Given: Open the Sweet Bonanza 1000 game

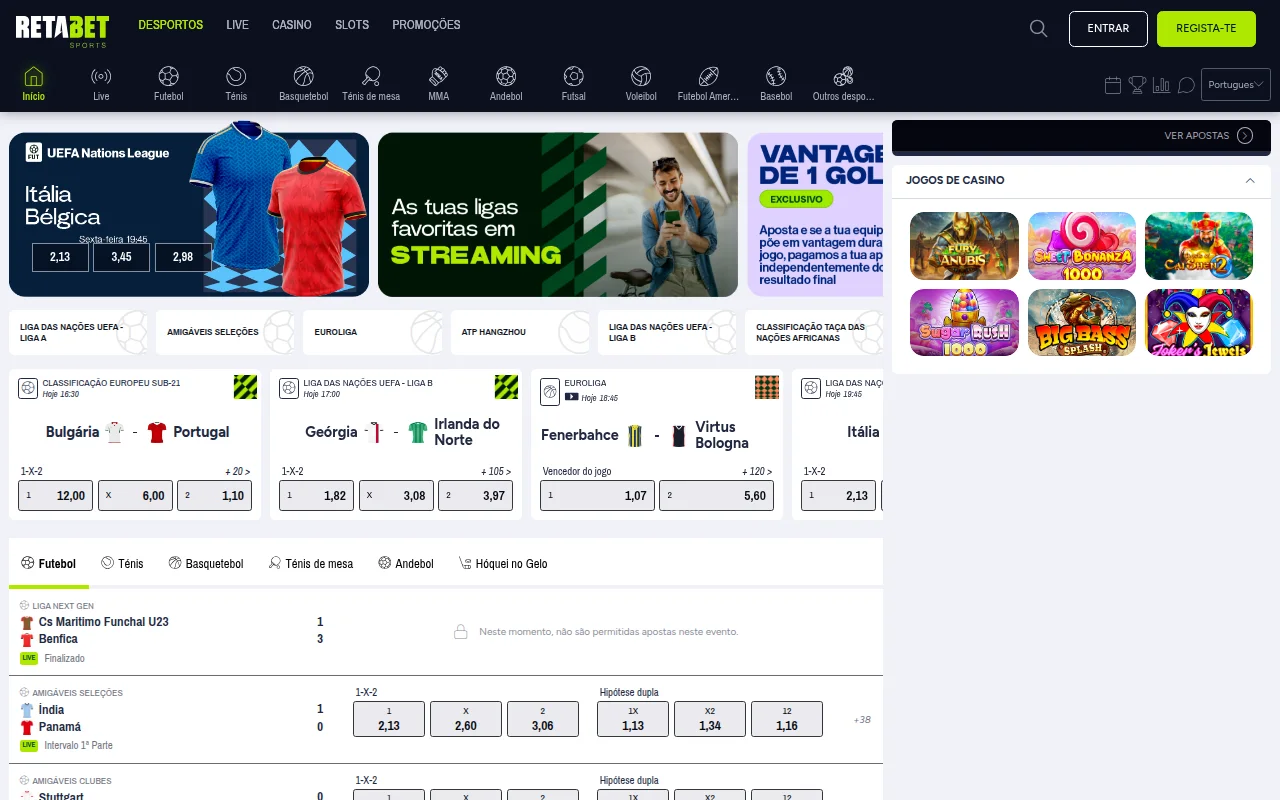Looking at the screenshot, I should click(x=1082, y=246).
